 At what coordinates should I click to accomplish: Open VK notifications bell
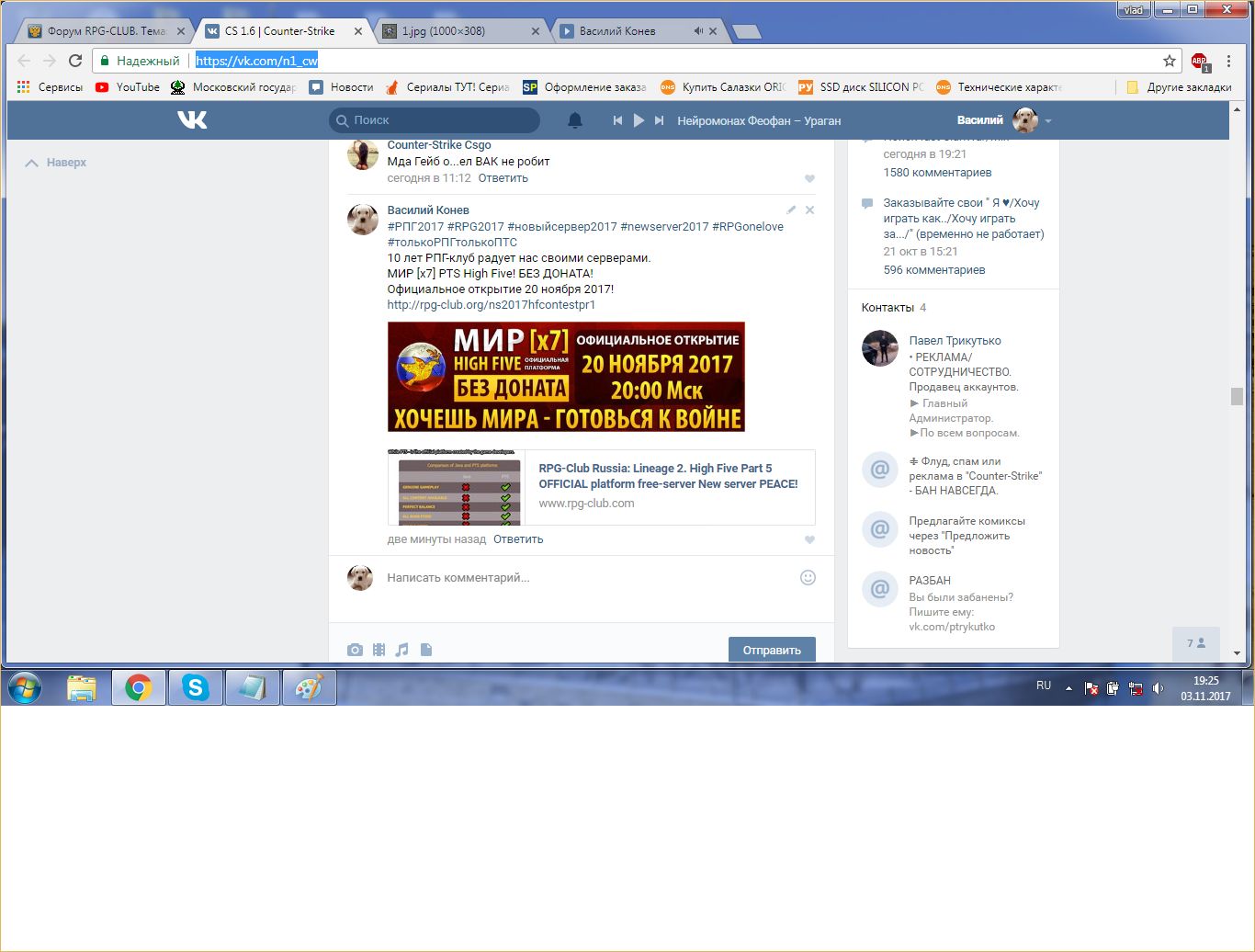coord(575,120)
